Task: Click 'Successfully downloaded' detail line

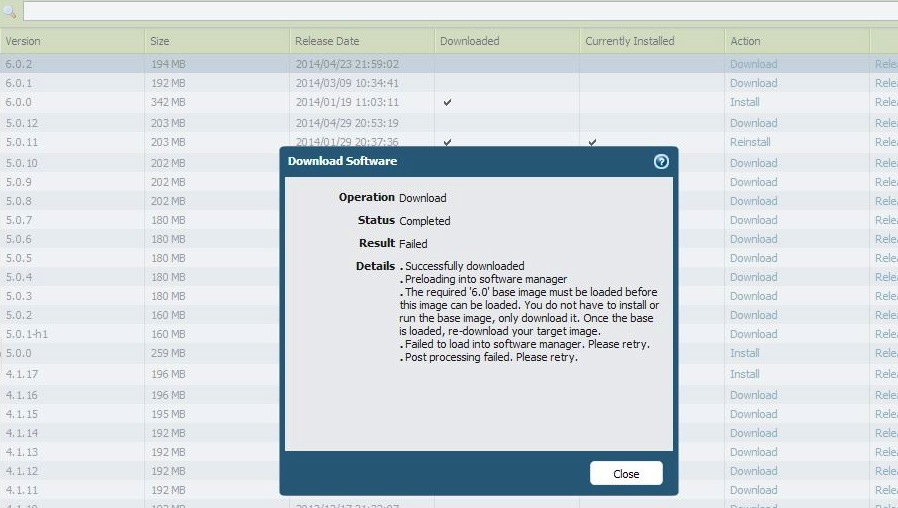Action: point(462,266)
